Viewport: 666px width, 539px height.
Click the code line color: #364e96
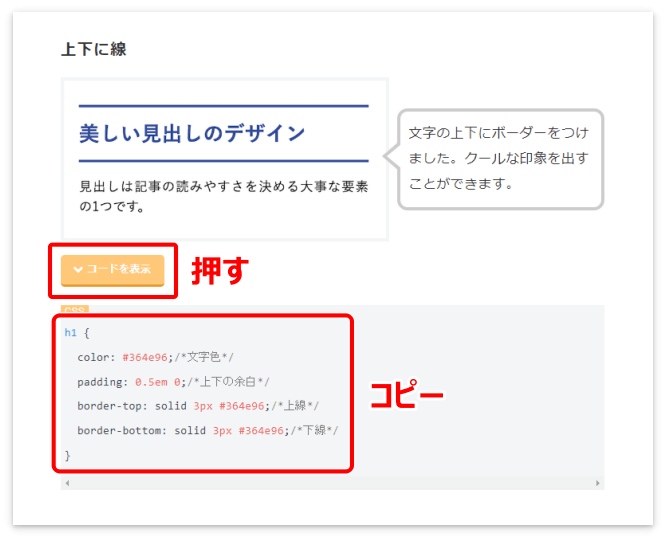(155, 357)
